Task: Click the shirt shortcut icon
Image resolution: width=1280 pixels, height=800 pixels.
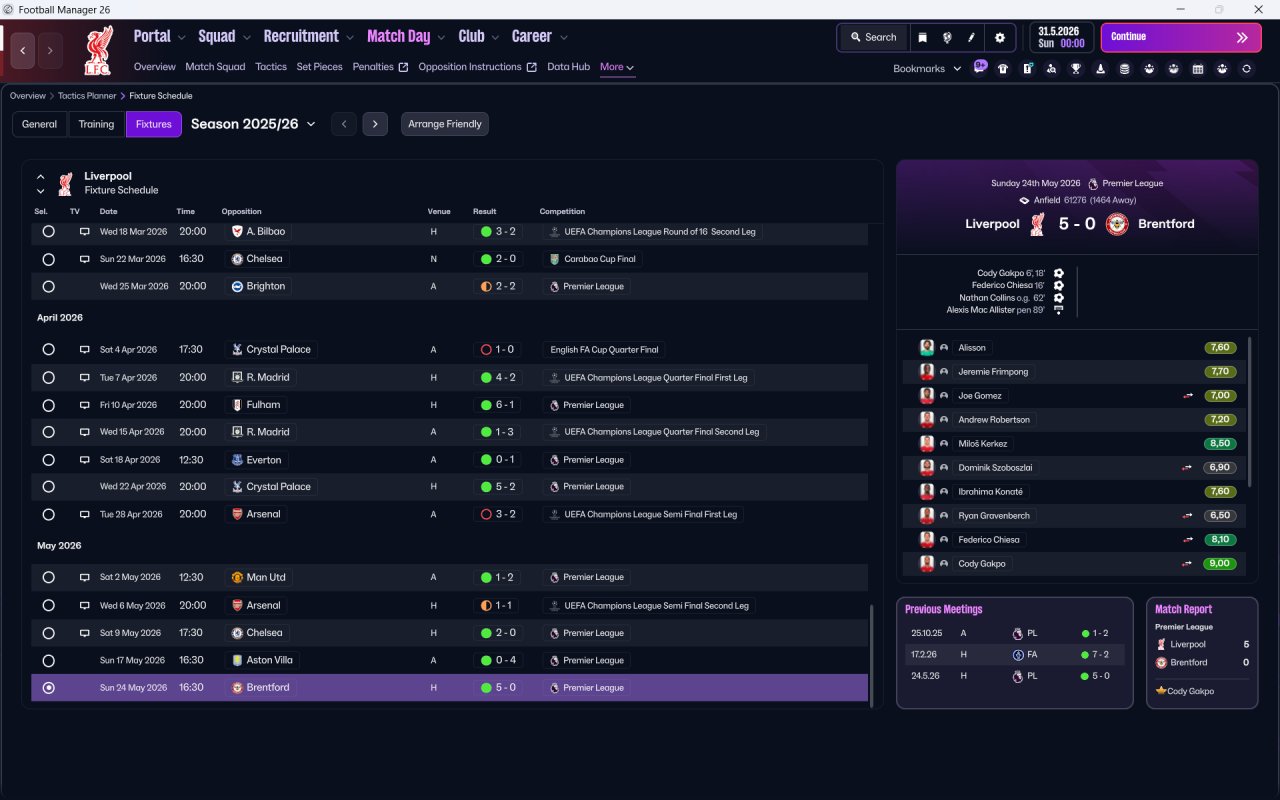Action: [x=1003, y=69]
